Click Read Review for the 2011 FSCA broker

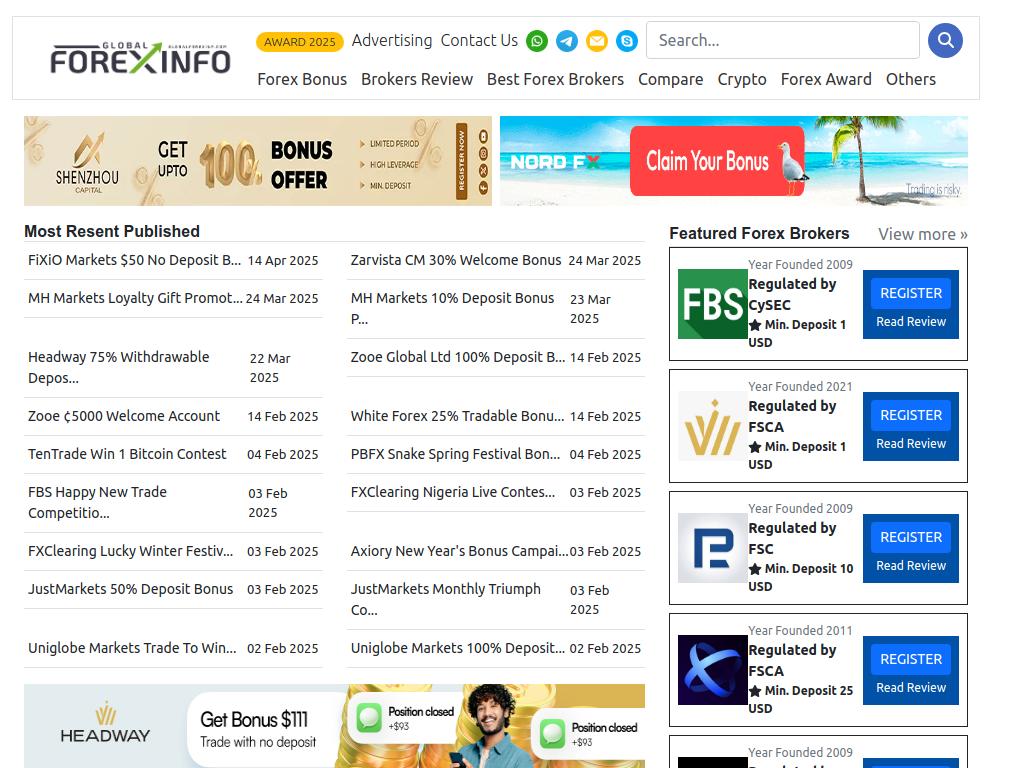point(911,688)
